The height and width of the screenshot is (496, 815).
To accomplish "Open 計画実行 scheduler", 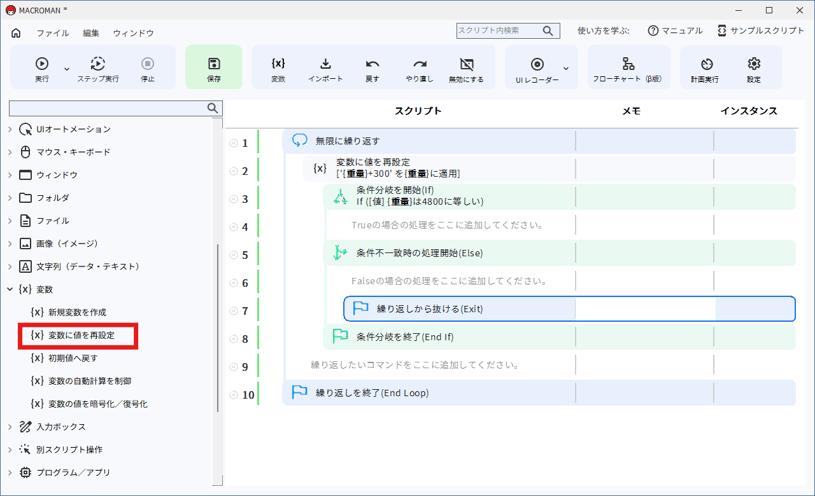I will [x=705, y=69].
